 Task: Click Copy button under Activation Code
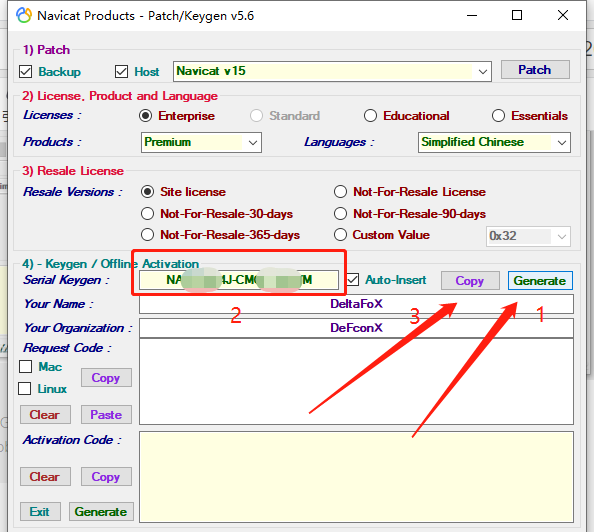106,477
